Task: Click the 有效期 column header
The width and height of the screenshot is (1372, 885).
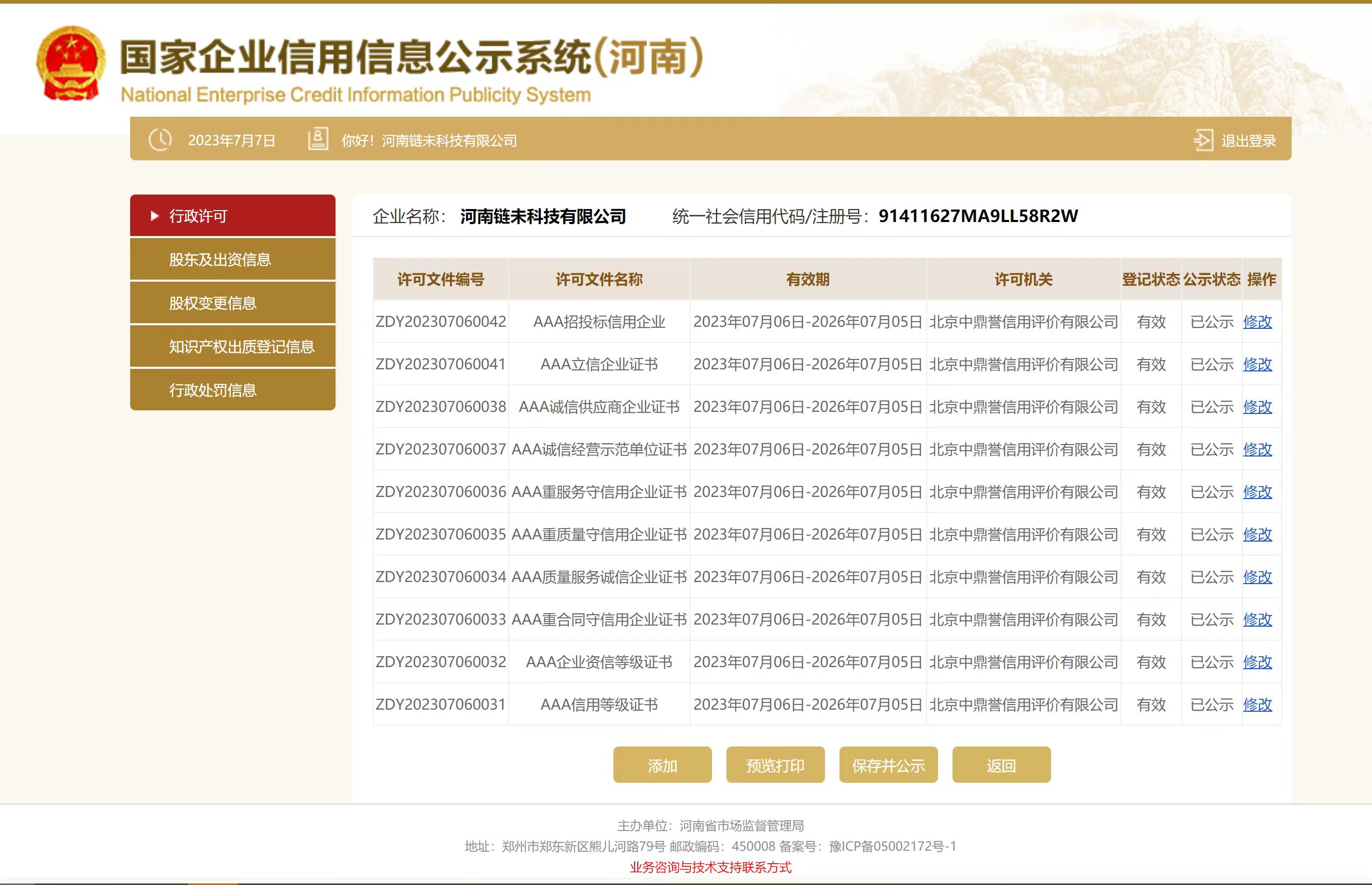Action: point(808,279)
